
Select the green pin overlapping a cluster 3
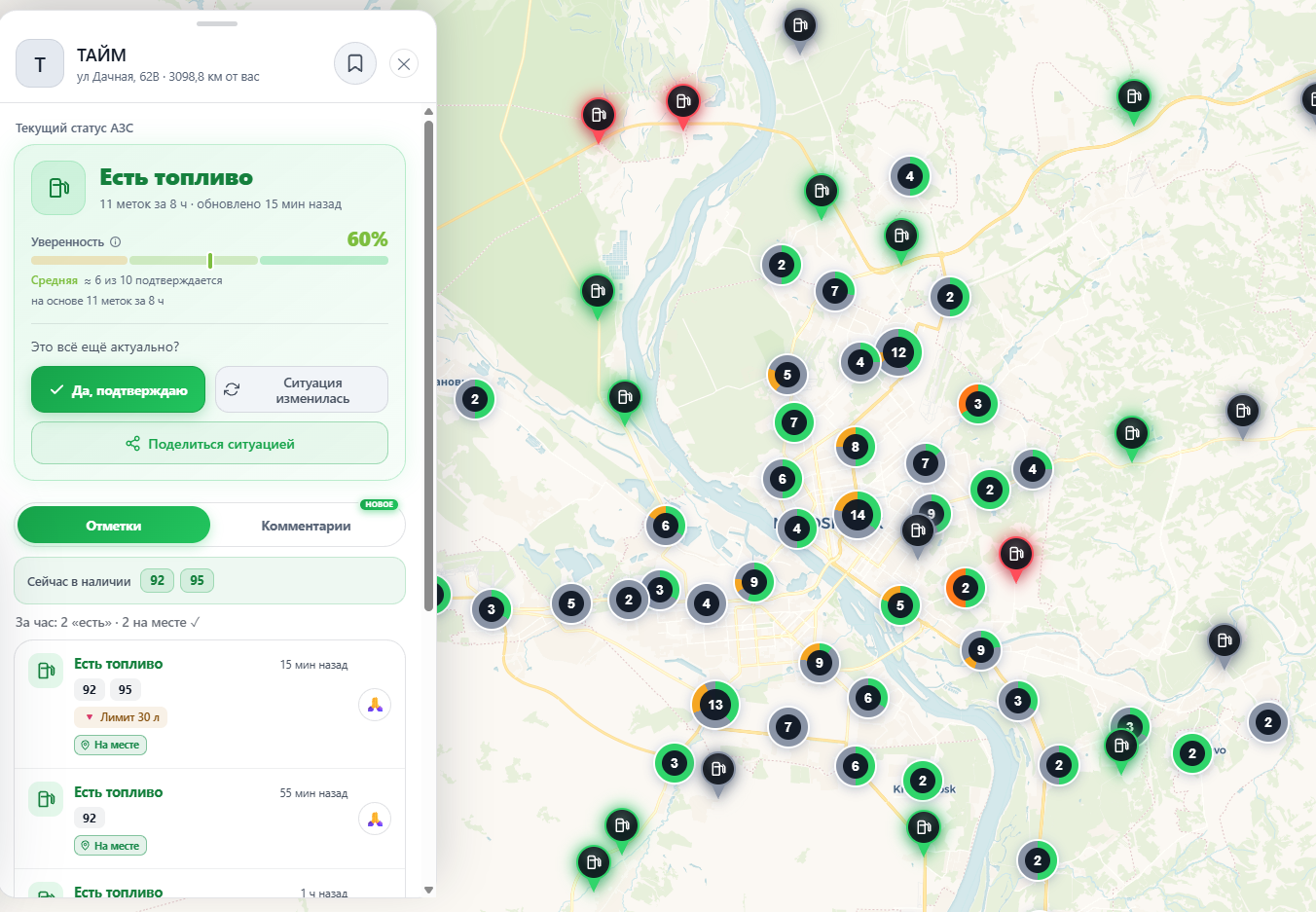tap(1120, 748)
